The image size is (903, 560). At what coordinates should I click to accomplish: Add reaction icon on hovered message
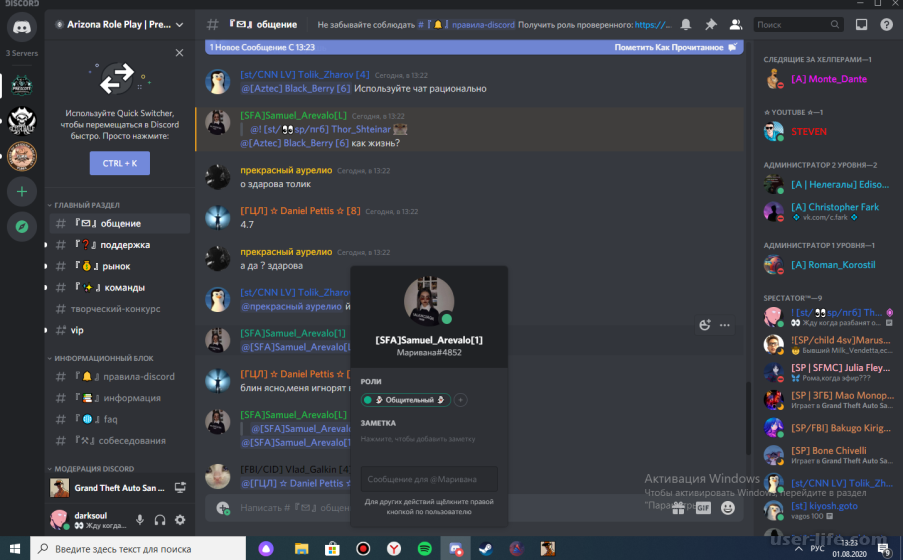click(704, 325)
